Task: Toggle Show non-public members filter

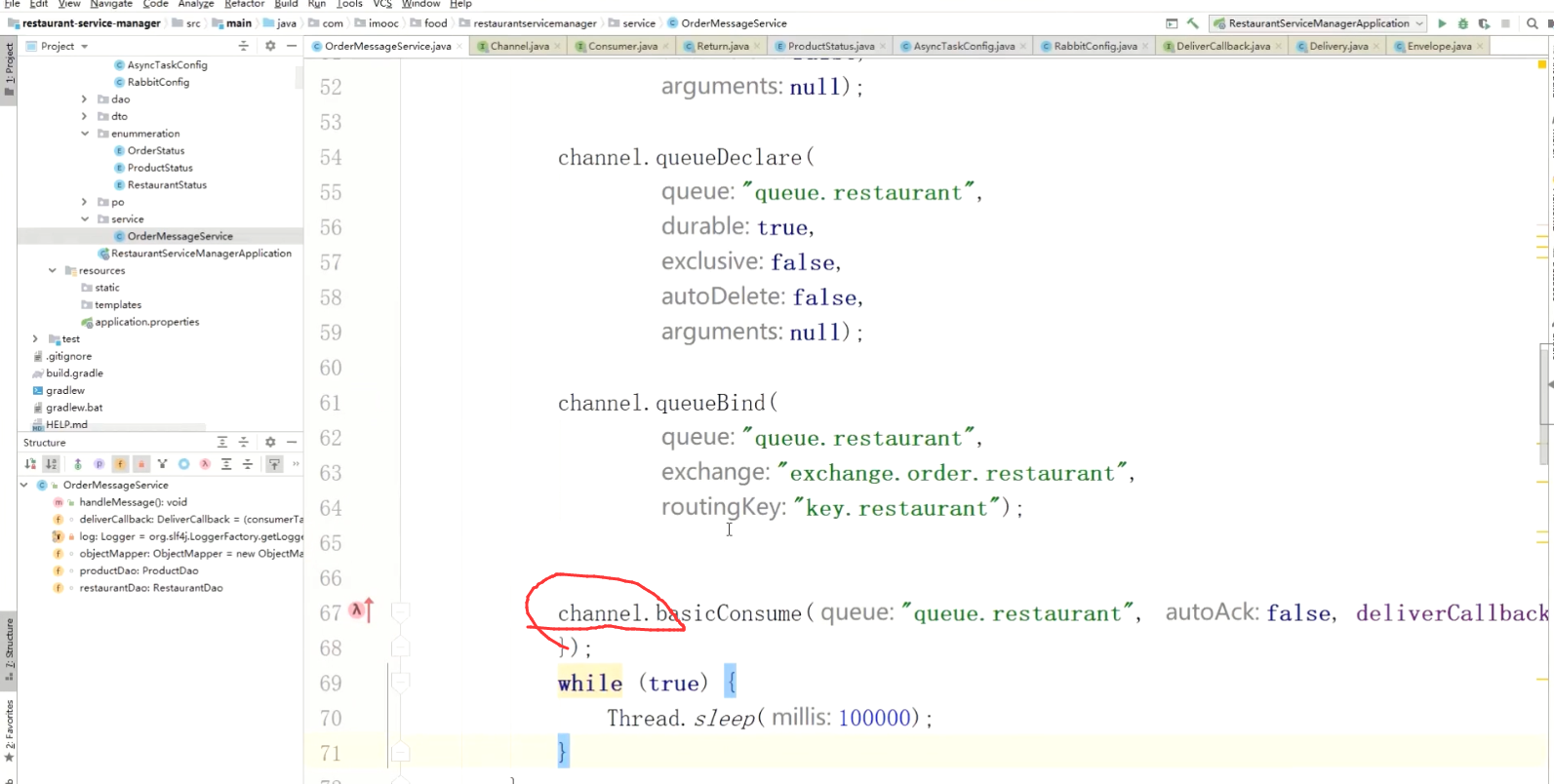Action: point(141,464)
